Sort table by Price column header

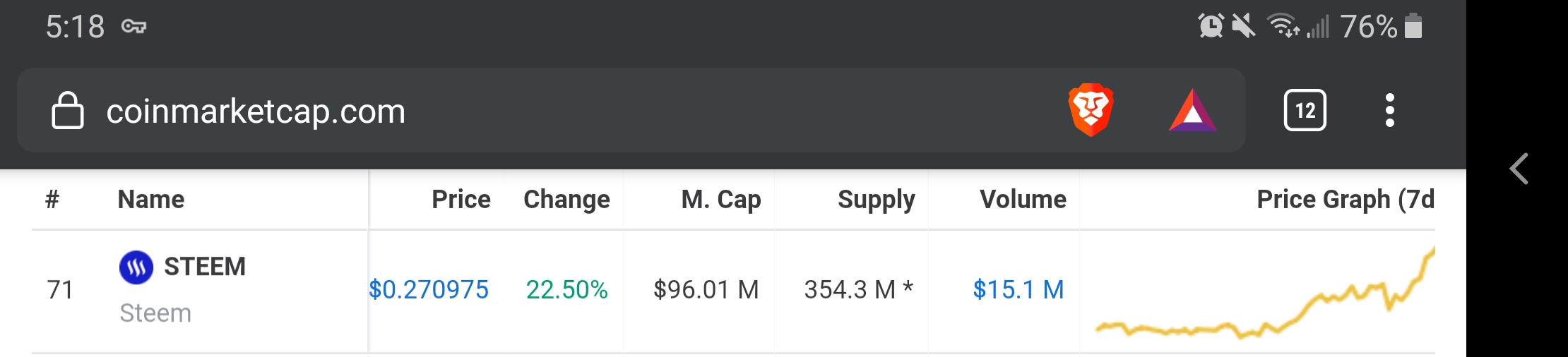[461, 200]
